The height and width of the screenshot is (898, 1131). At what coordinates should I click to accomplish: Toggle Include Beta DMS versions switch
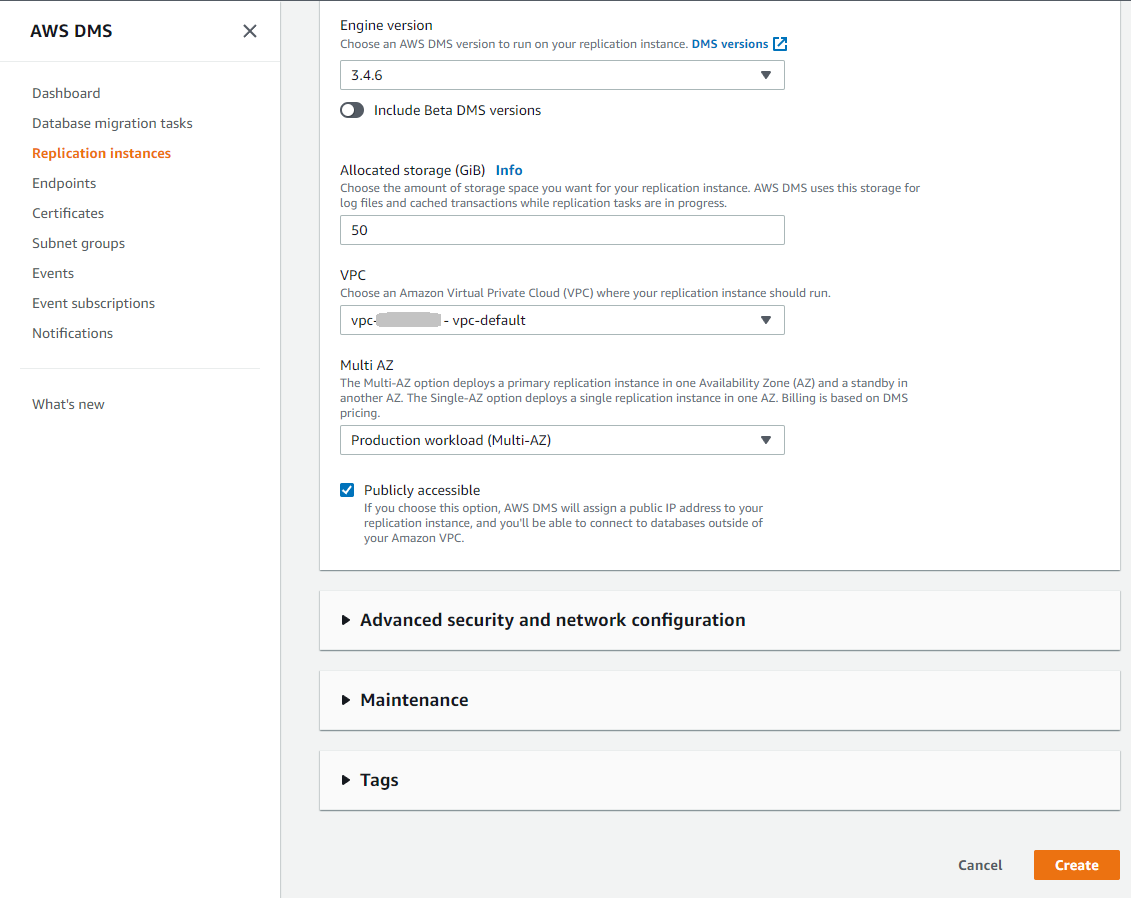pos(352,110)
